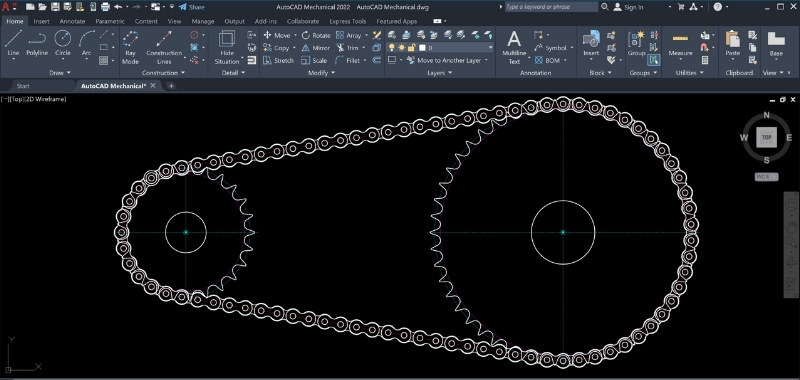Click the TOP face of the ViewCube

click(x=766, y=138)
